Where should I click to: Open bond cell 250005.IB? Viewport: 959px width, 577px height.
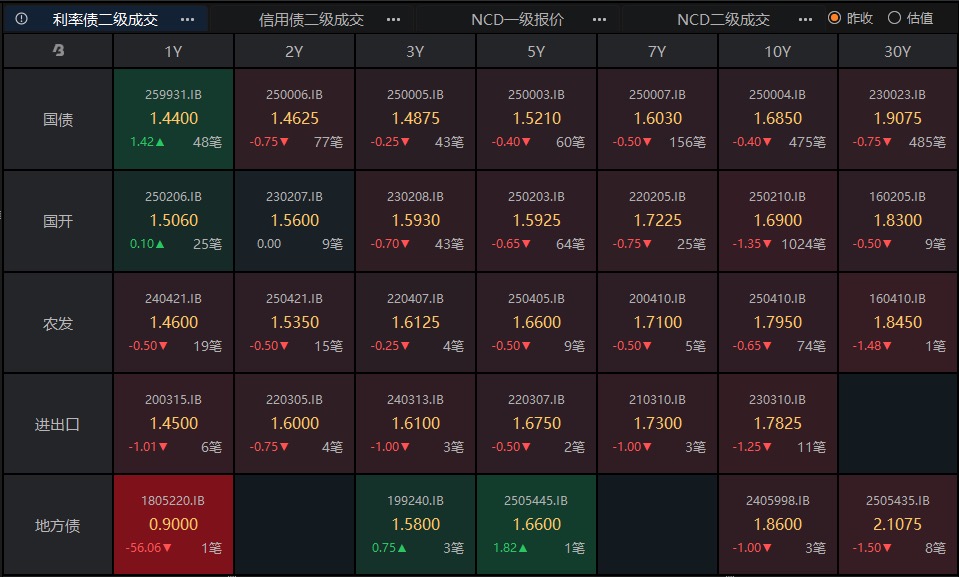tap(415, 119)
